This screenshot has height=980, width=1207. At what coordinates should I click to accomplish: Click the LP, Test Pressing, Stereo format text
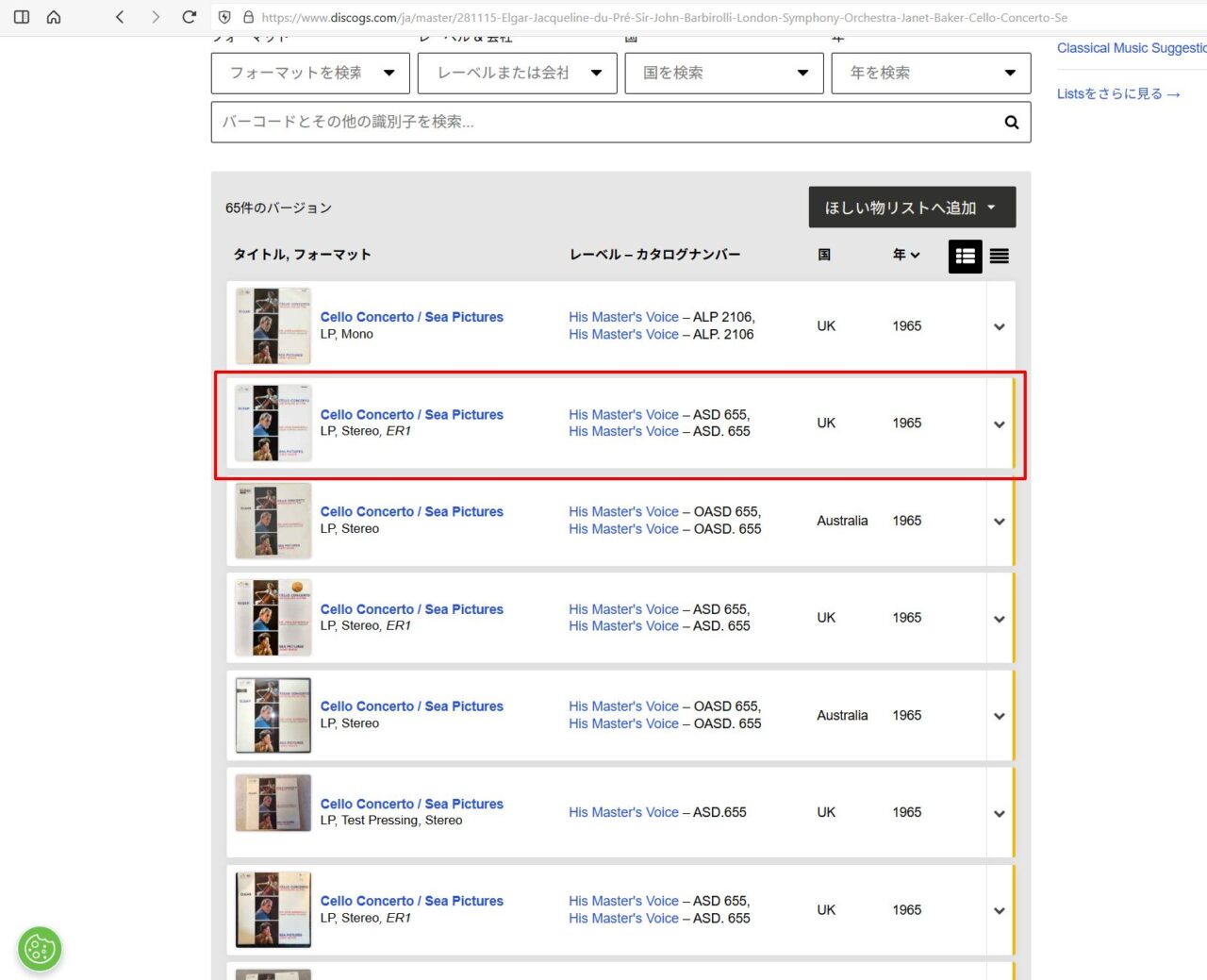390,821
